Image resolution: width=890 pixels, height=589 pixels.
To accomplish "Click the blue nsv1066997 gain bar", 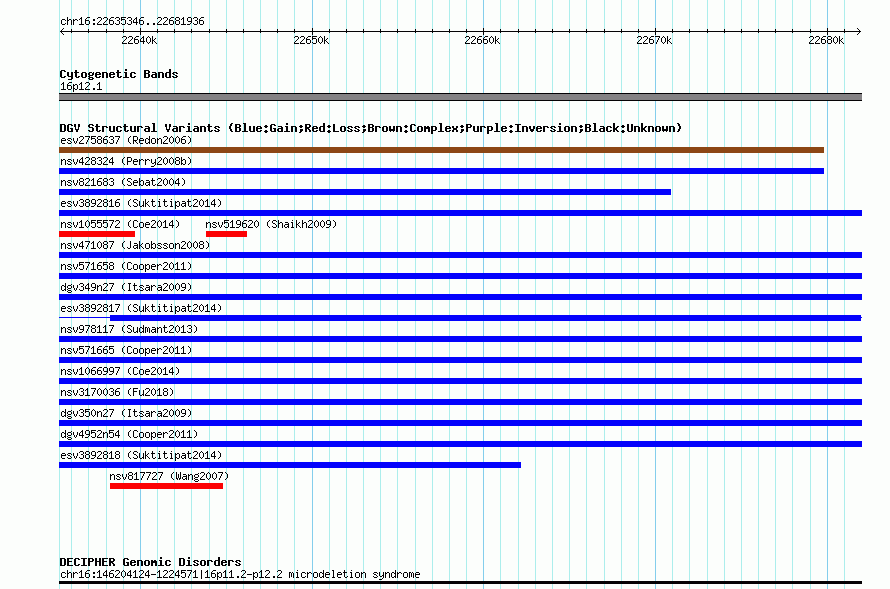I will 460,381.
